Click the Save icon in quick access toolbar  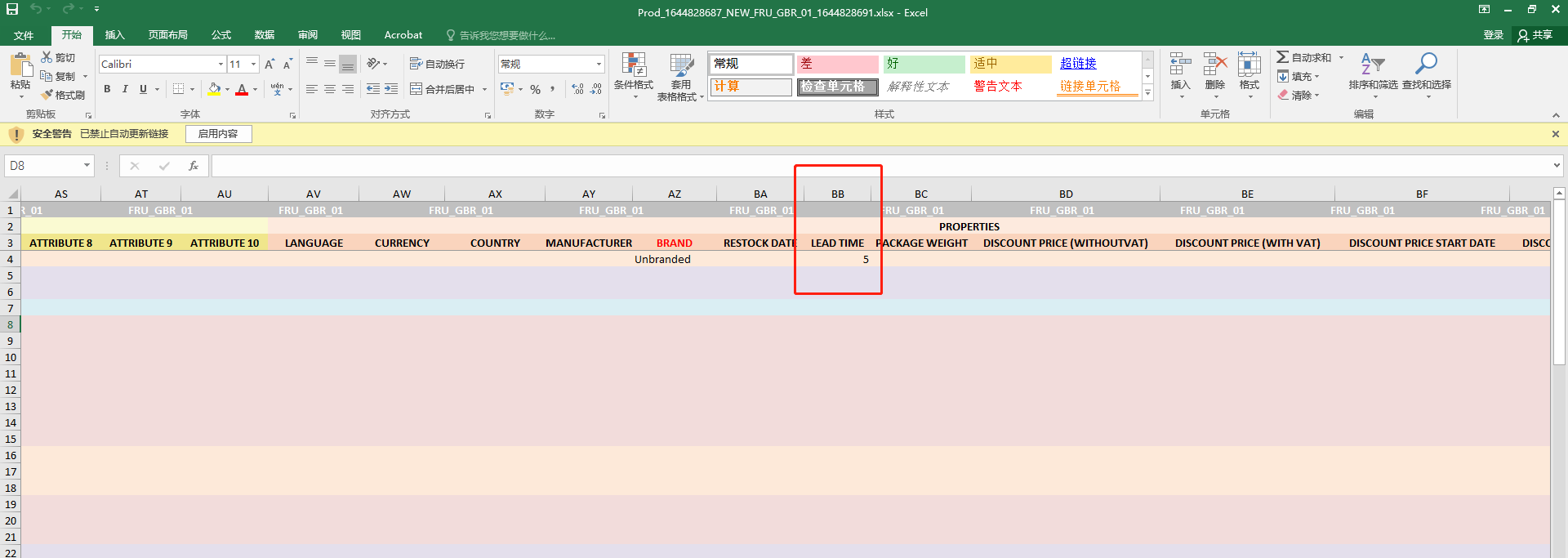click(11, 9)
